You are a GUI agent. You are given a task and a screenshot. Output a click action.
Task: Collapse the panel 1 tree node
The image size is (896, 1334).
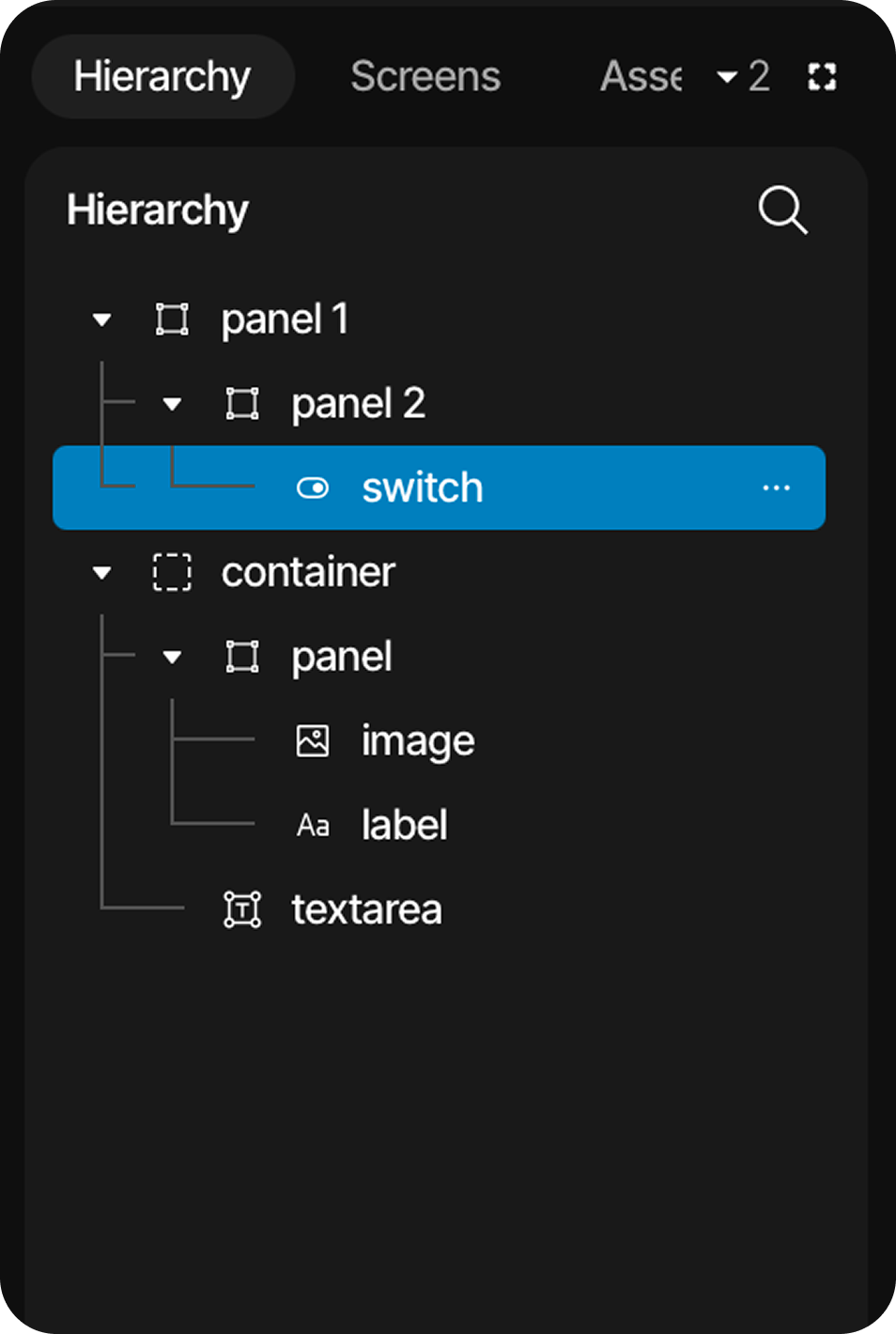(x=102, y=320)
